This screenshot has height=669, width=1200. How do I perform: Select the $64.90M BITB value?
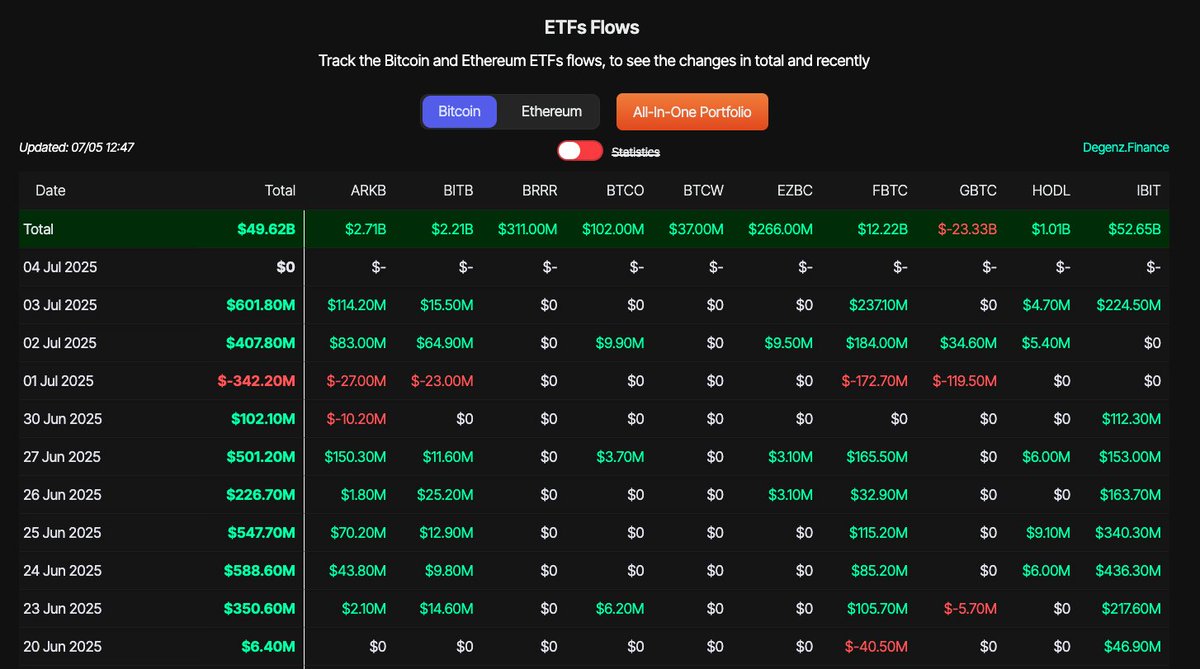point(445,343)
